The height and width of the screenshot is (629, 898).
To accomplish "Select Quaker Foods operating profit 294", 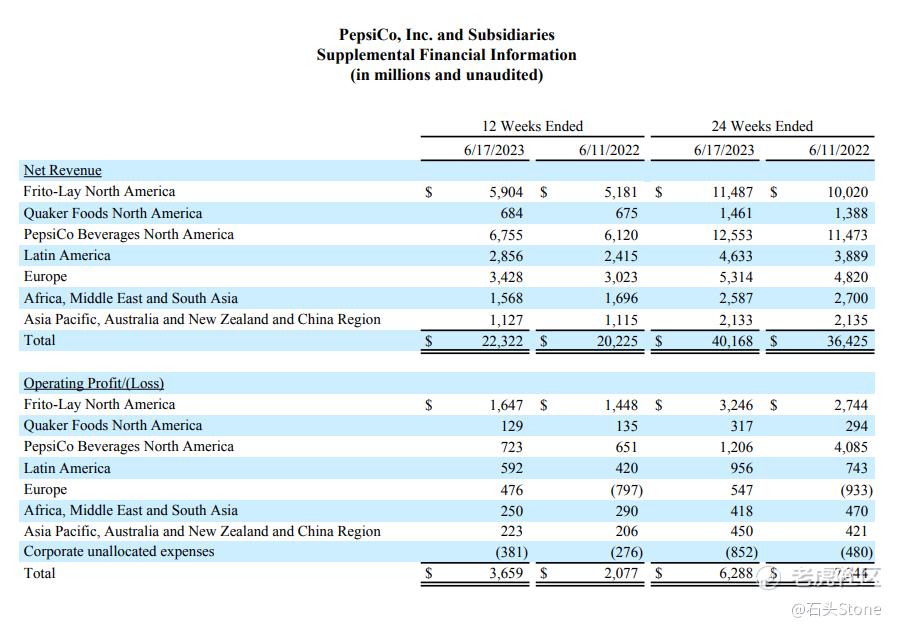I will pos(857,426).
